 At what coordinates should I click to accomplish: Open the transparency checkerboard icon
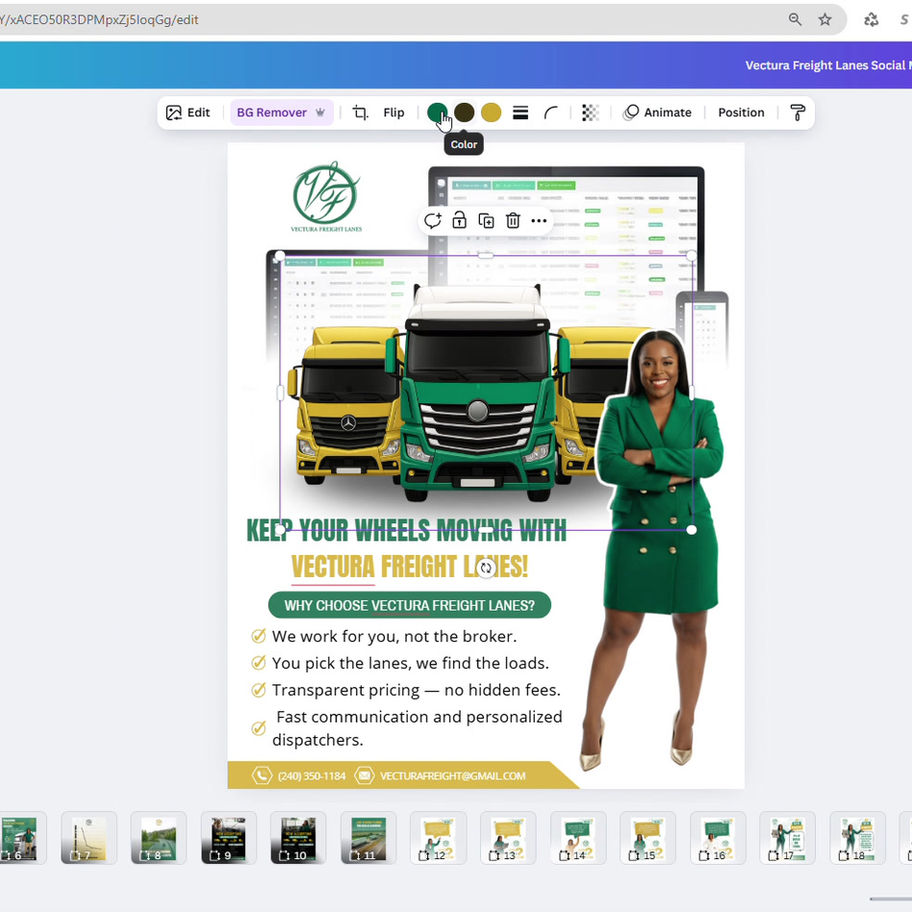tap(590, 112)
